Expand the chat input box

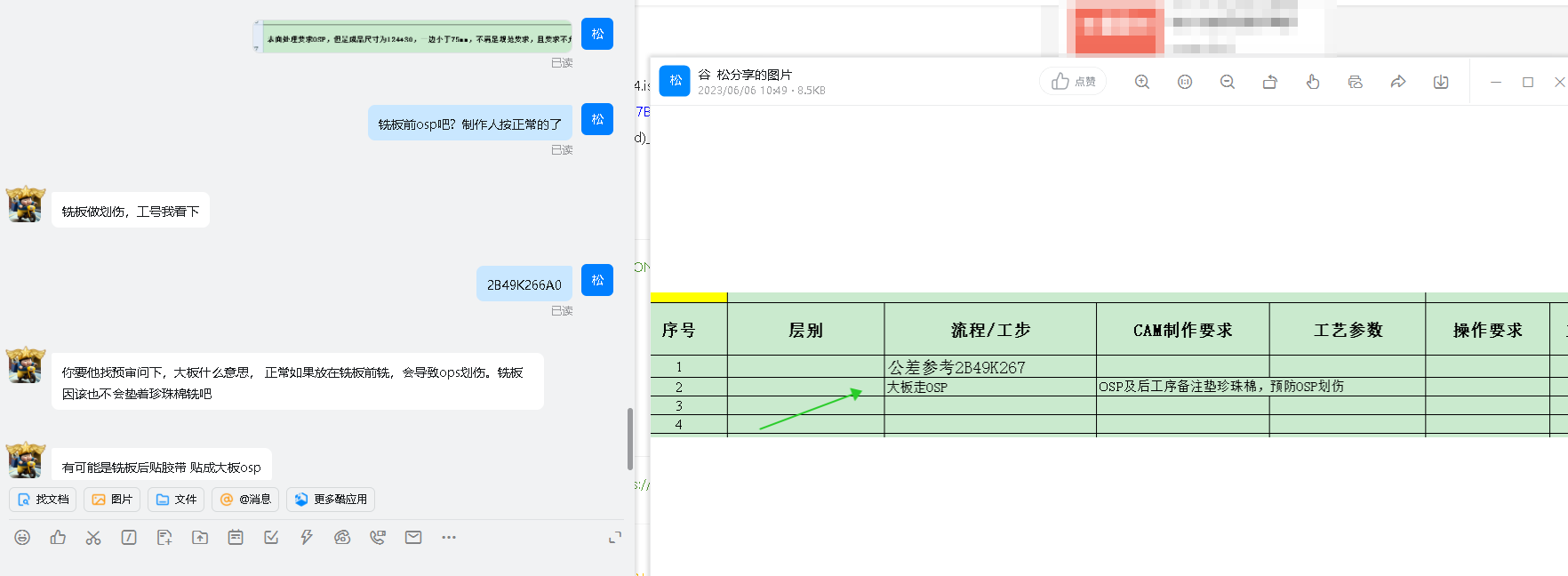pyautogui.click(x=615, y=537)
